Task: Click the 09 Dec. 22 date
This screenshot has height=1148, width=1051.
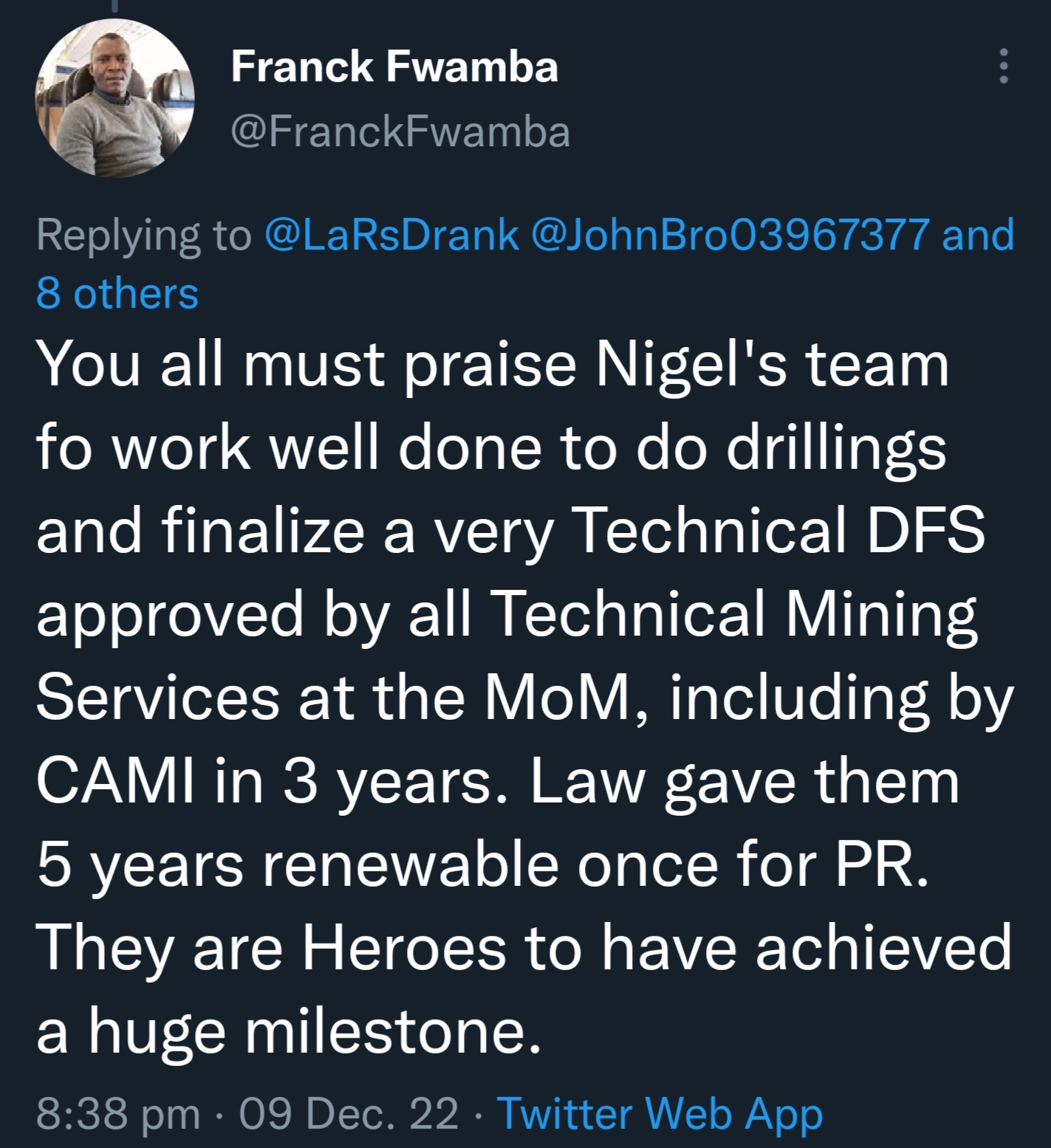Action: click(349, 1113)
